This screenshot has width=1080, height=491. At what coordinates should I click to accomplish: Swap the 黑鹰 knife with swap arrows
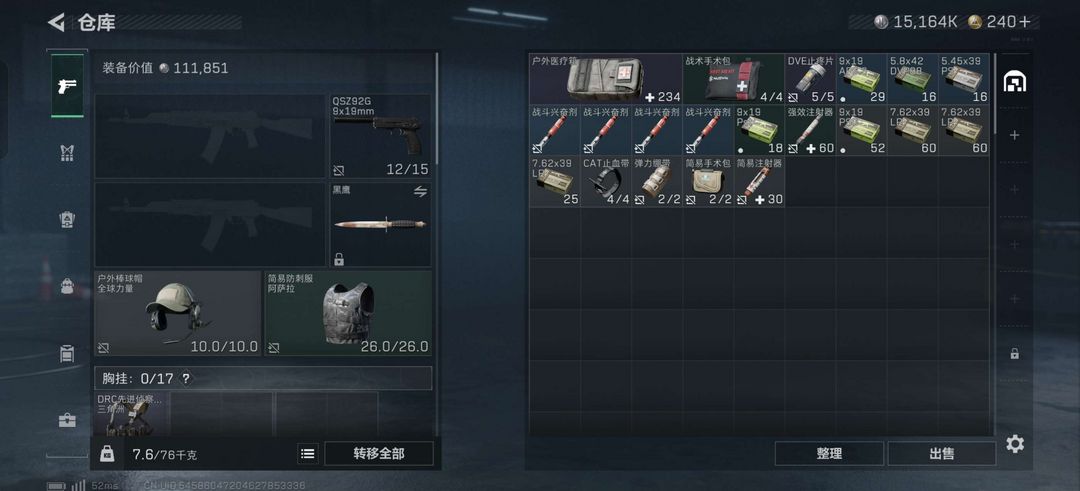click(420, 191)
